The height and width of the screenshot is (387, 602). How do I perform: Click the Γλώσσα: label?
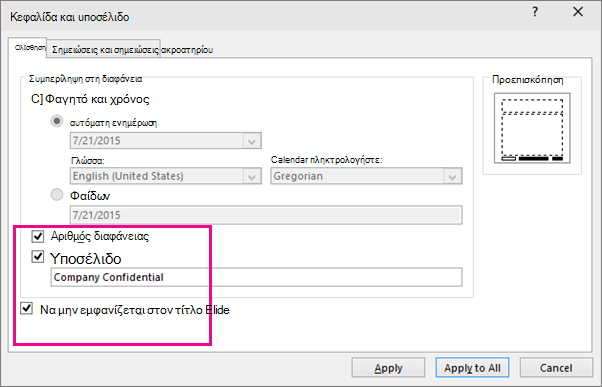(88, 160)
